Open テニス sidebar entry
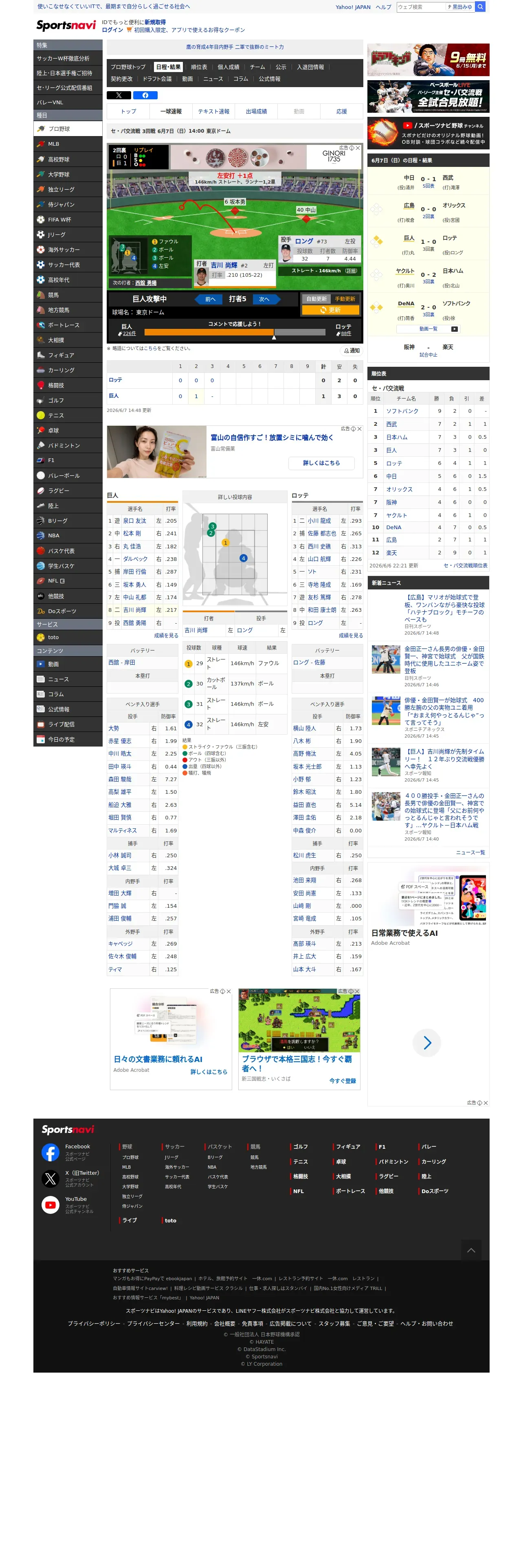Screen dimensions: 523x1568 coord(68,415)
